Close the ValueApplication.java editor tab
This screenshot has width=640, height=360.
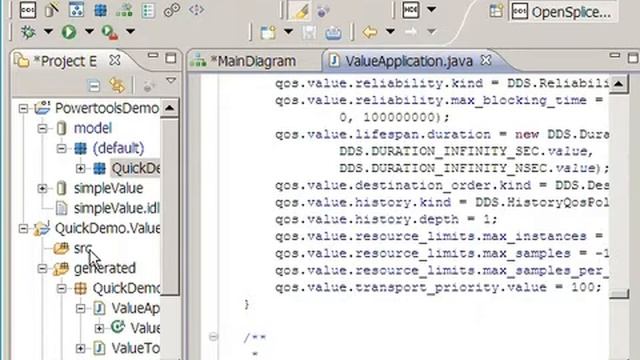point(486,61)
